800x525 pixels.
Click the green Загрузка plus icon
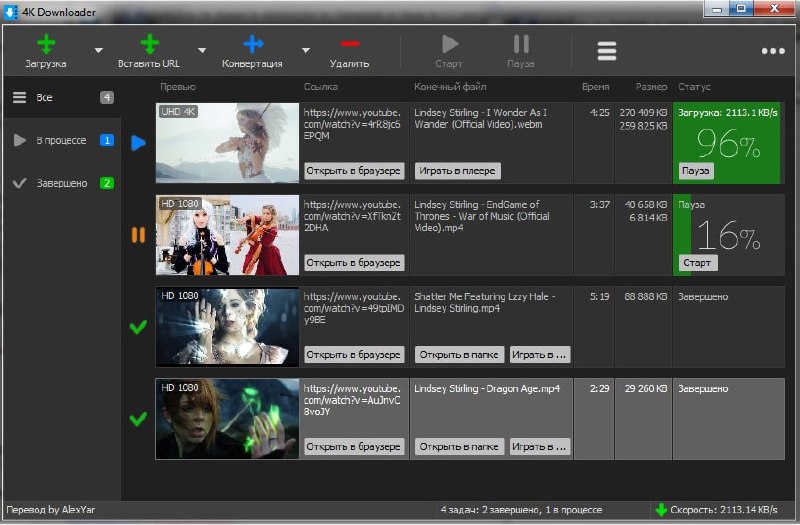point(46,44)
